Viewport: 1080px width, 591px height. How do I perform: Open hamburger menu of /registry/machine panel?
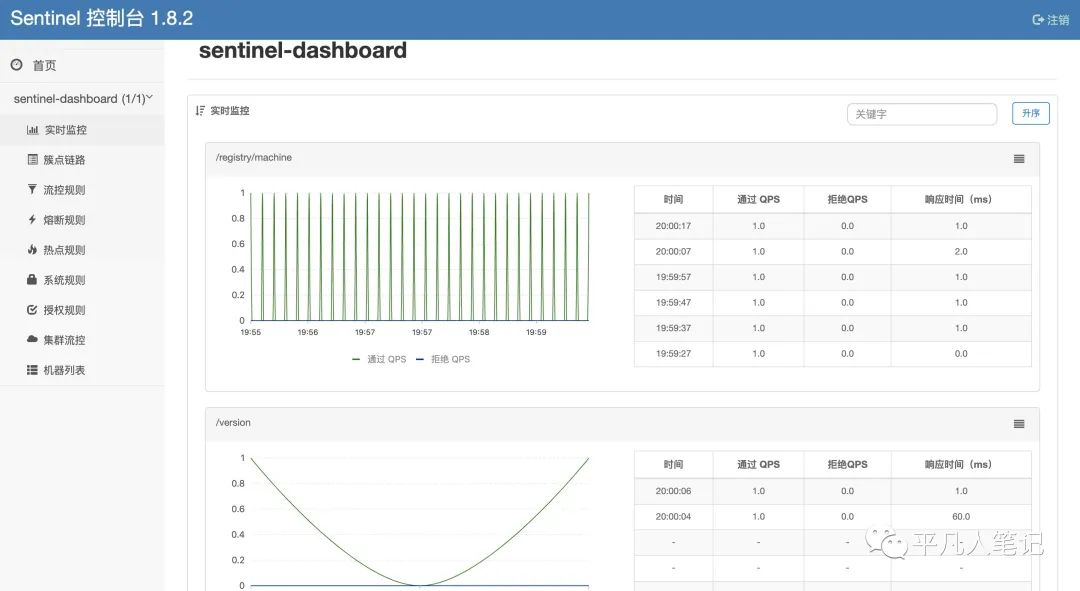1019,158
